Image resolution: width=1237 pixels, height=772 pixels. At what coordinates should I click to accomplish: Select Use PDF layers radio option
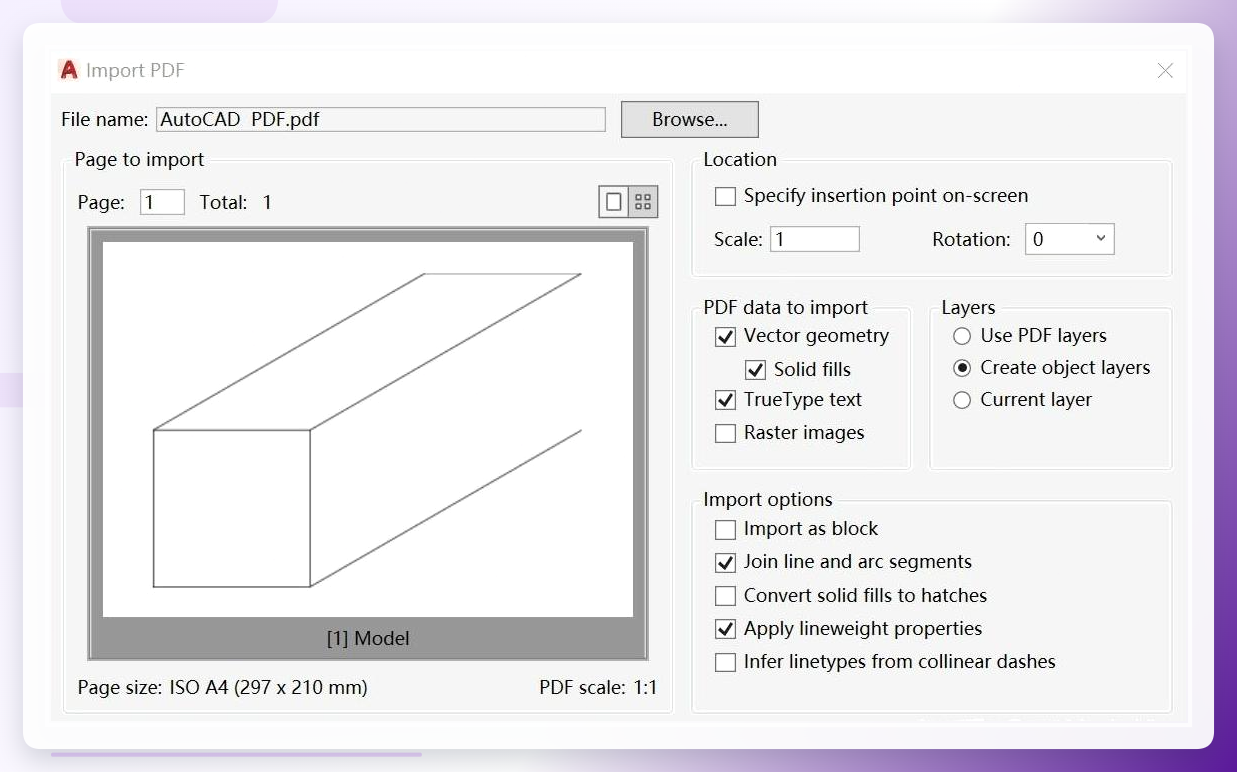click(962, 336)
